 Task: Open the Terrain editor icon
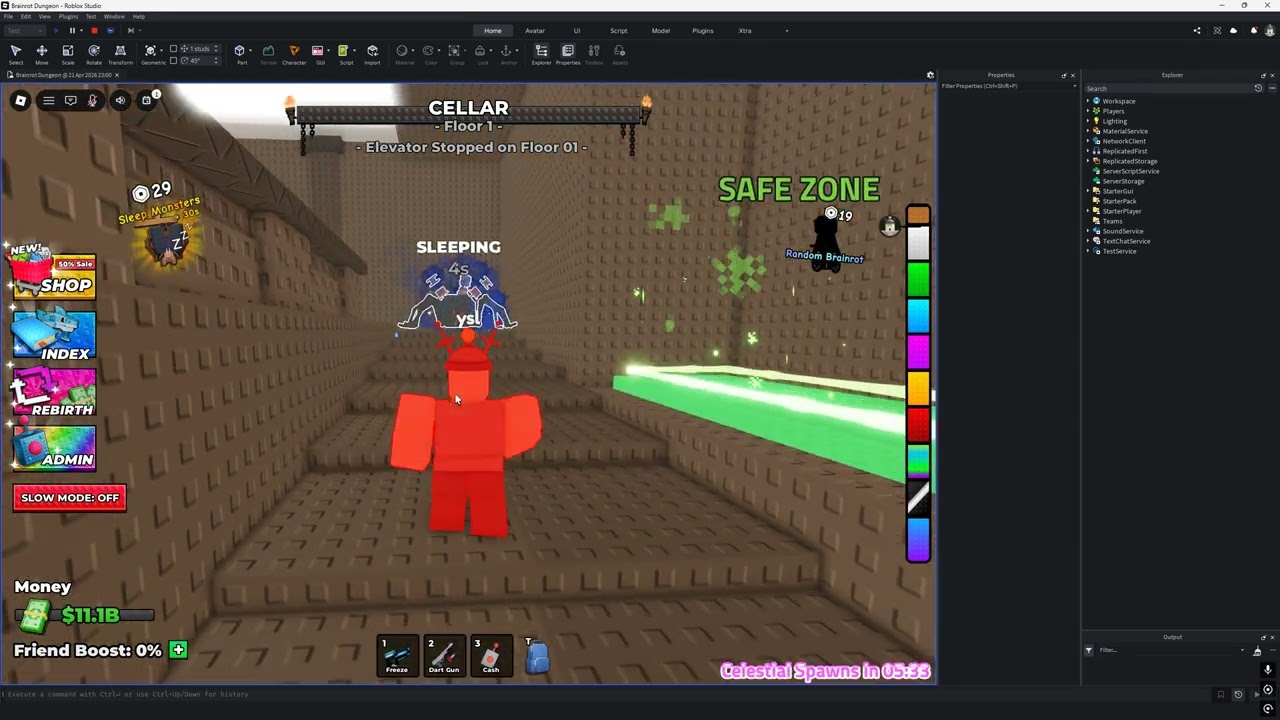click(x=268, y=54)
